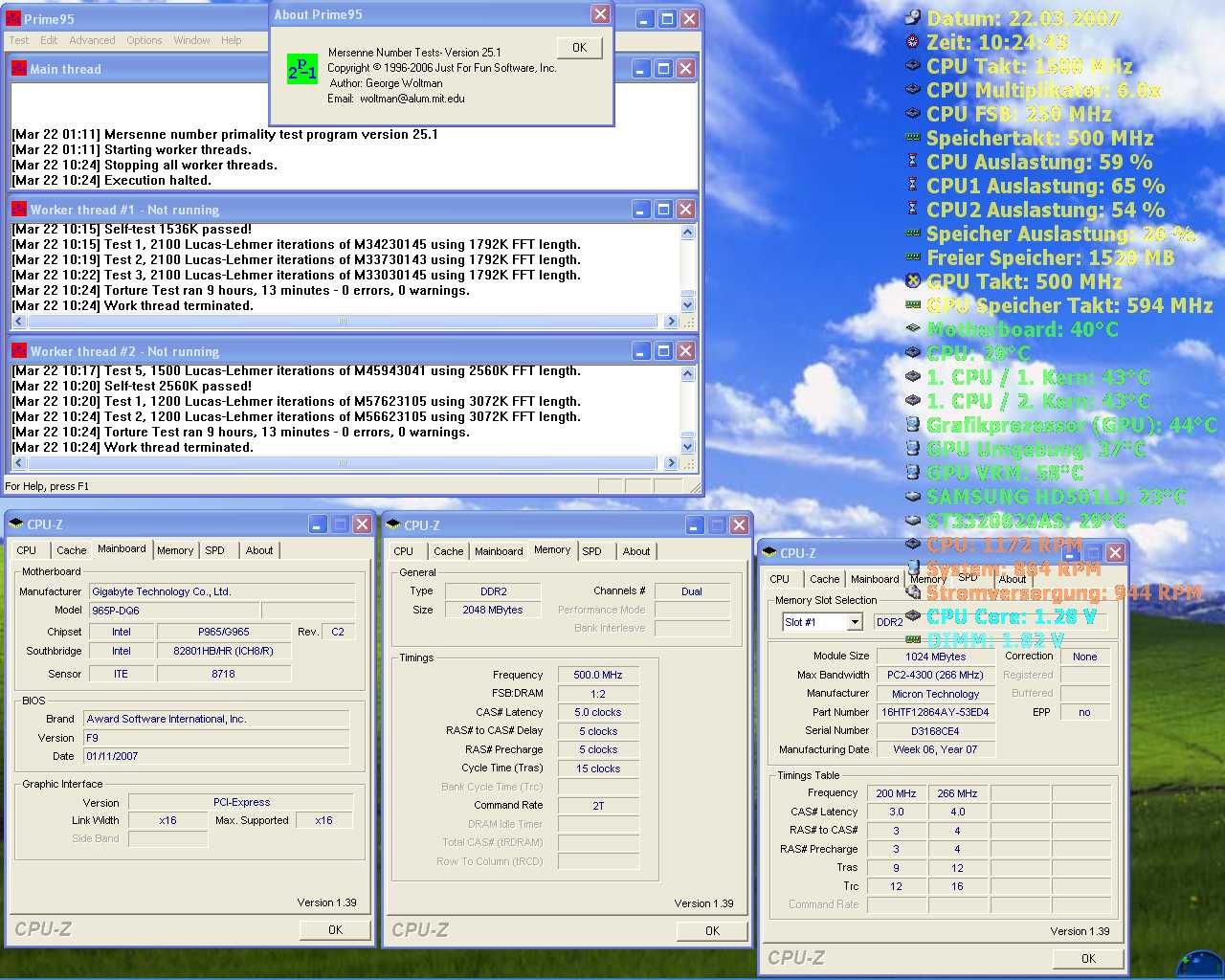Click the CPU Core voltage gadget icon
The height and width of the screenshot is (980, 1225).
[x=913, y=615]
